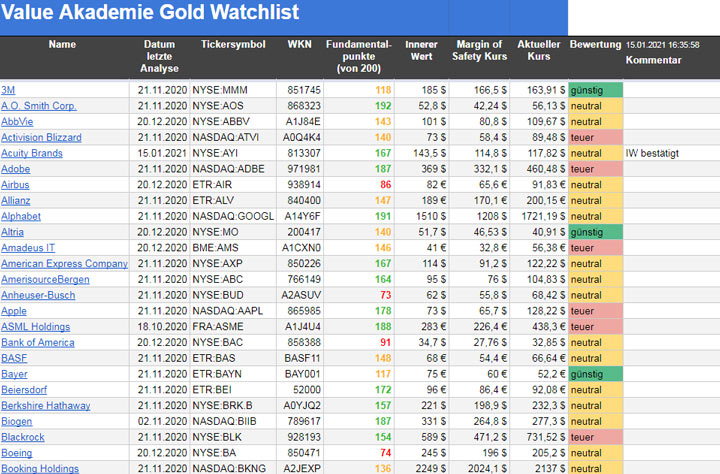The width and height of the screenshot is (720, 474).
Task: Select margin of safety cell 471,2 $
Action: [479, 437]
